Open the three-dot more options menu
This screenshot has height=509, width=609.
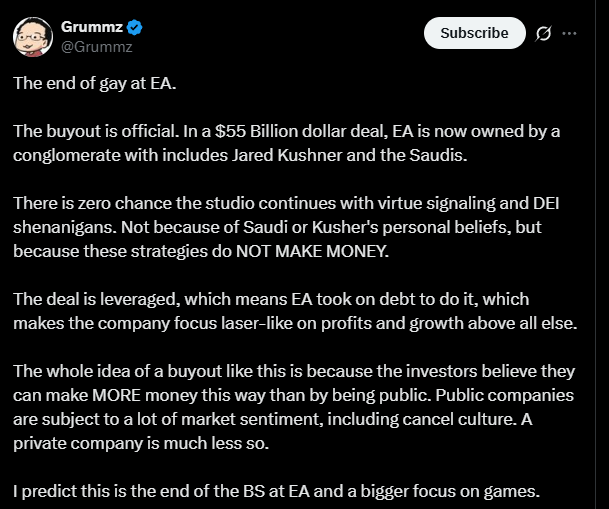(569, 33)
